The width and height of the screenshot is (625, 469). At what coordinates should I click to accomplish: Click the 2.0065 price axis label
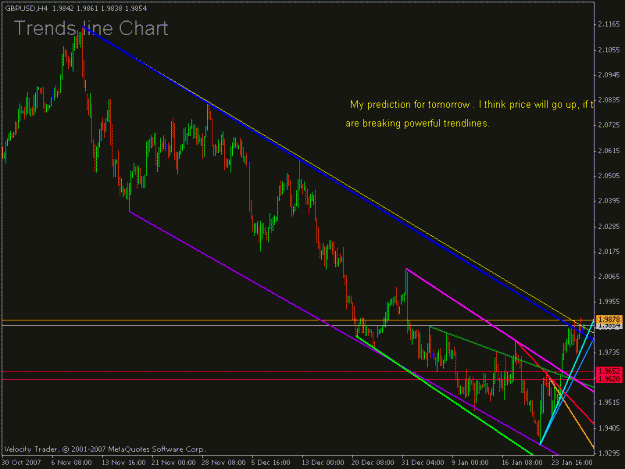[x=609, y=277]
